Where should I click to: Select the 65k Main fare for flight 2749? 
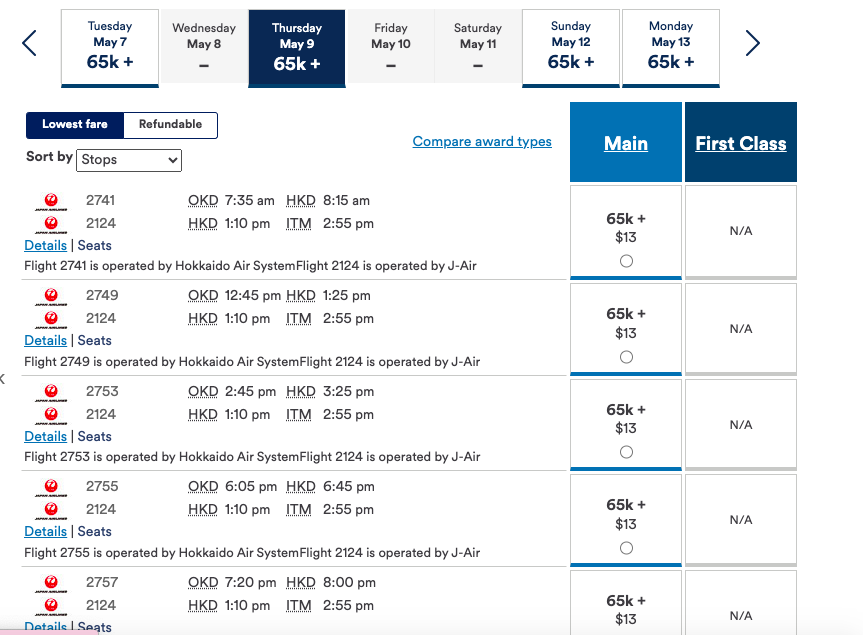click(x=625, y=355)
